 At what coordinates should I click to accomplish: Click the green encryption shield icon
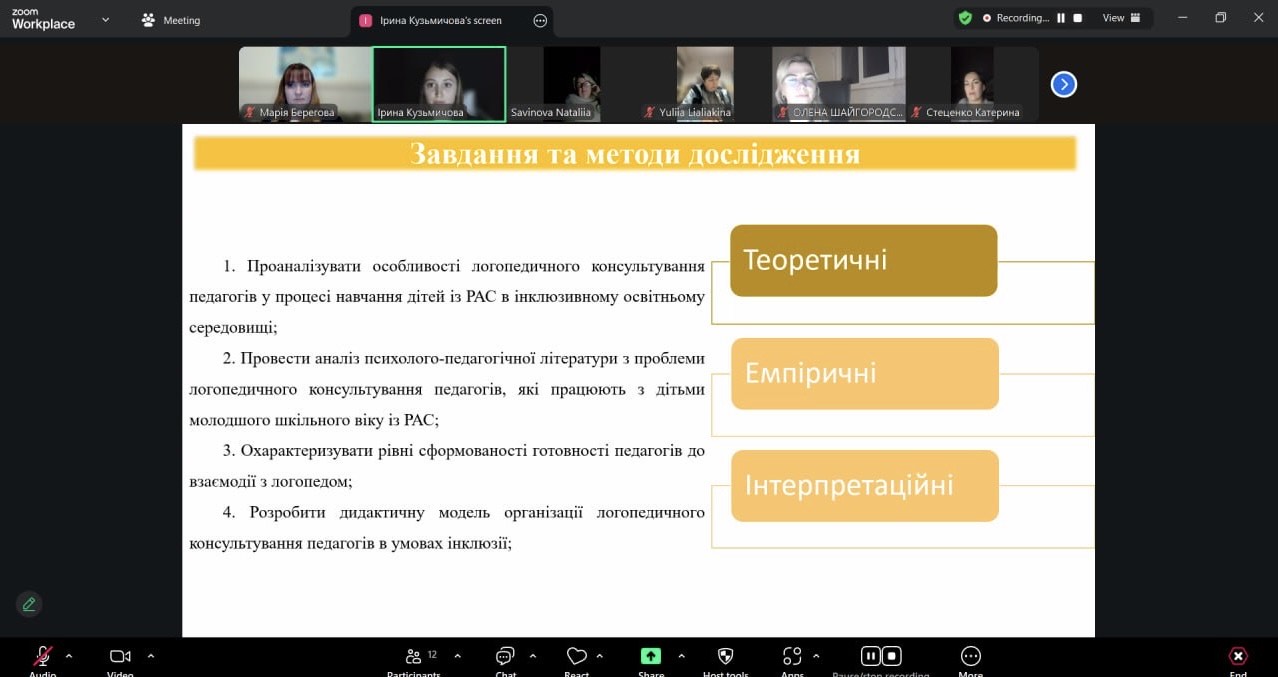click(965, 18)
